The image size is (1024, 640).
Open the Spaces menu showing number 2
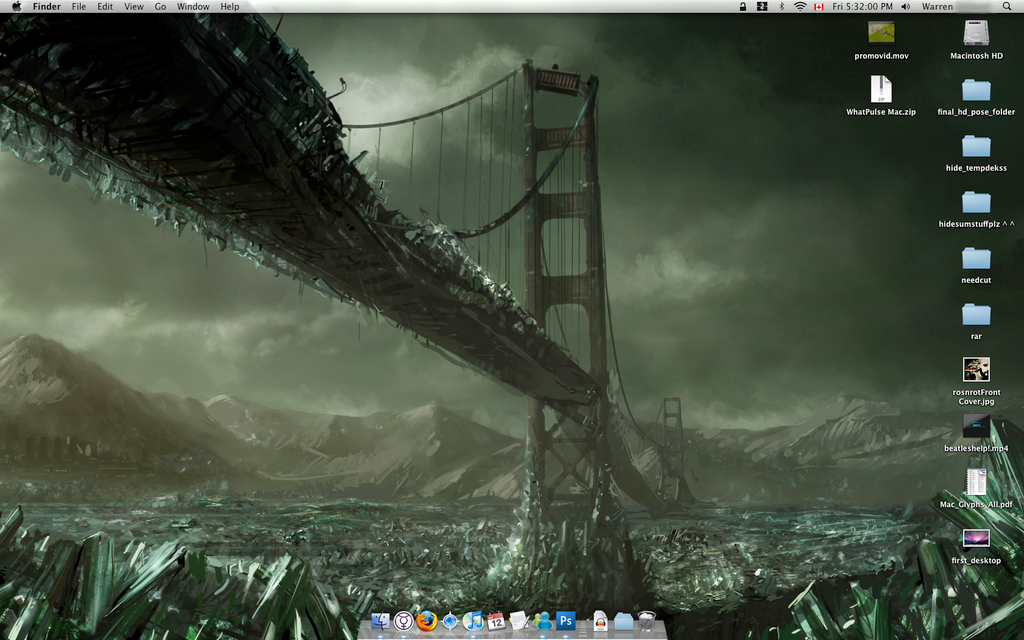point(761,7)
